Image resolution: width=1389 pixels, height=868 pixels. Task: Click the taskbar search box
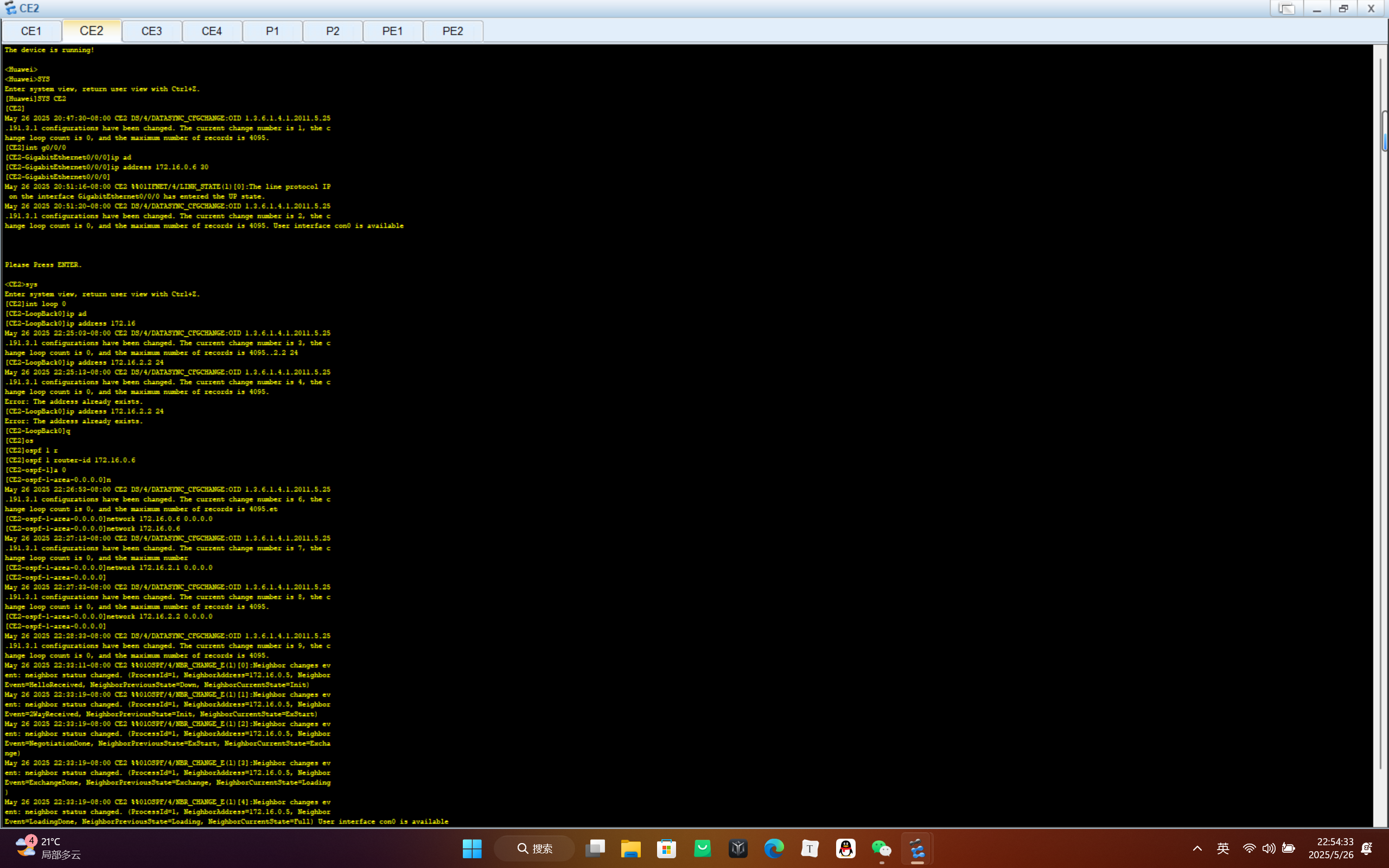point(534,848)
